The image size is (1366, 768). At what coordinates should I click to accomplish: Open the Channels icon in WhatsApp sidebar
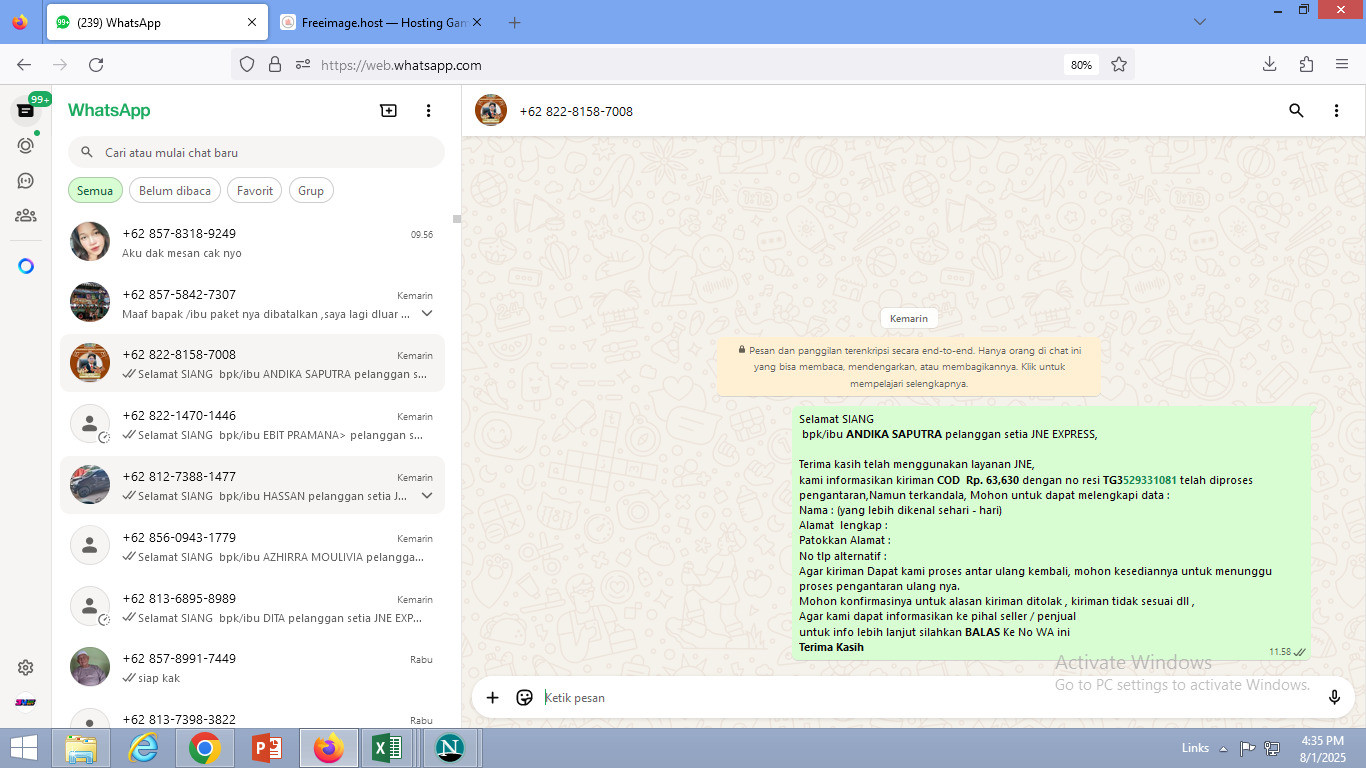[x=26, y=180]
